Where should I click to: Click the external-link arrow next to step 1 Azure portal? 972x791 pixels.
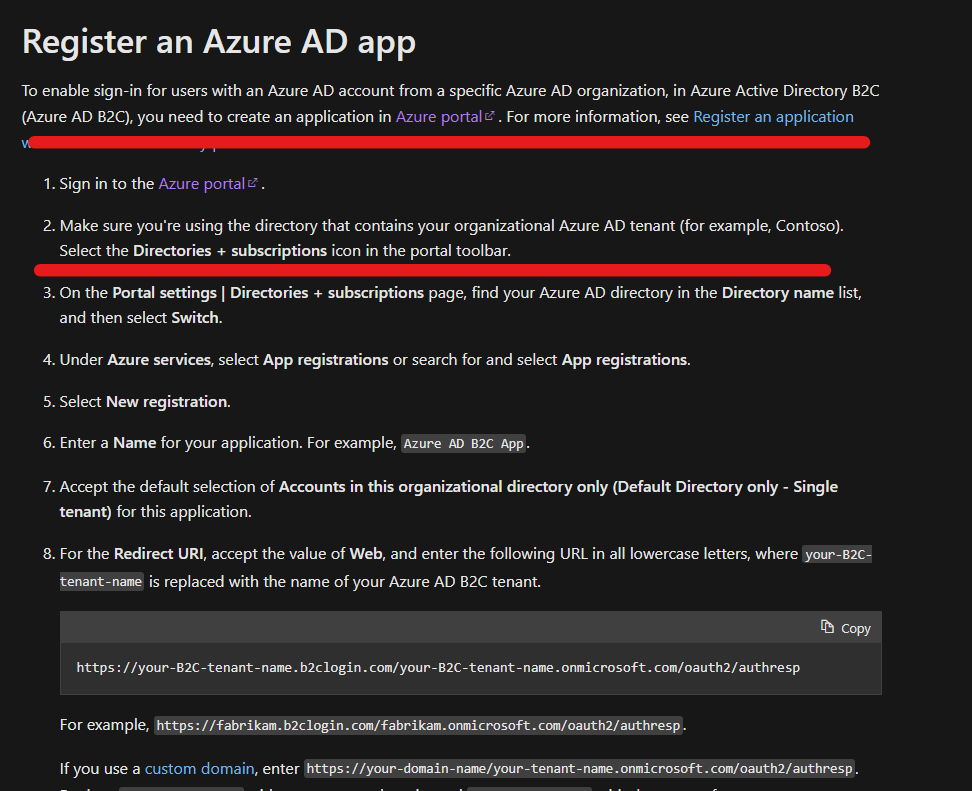(x=254, y=183)
